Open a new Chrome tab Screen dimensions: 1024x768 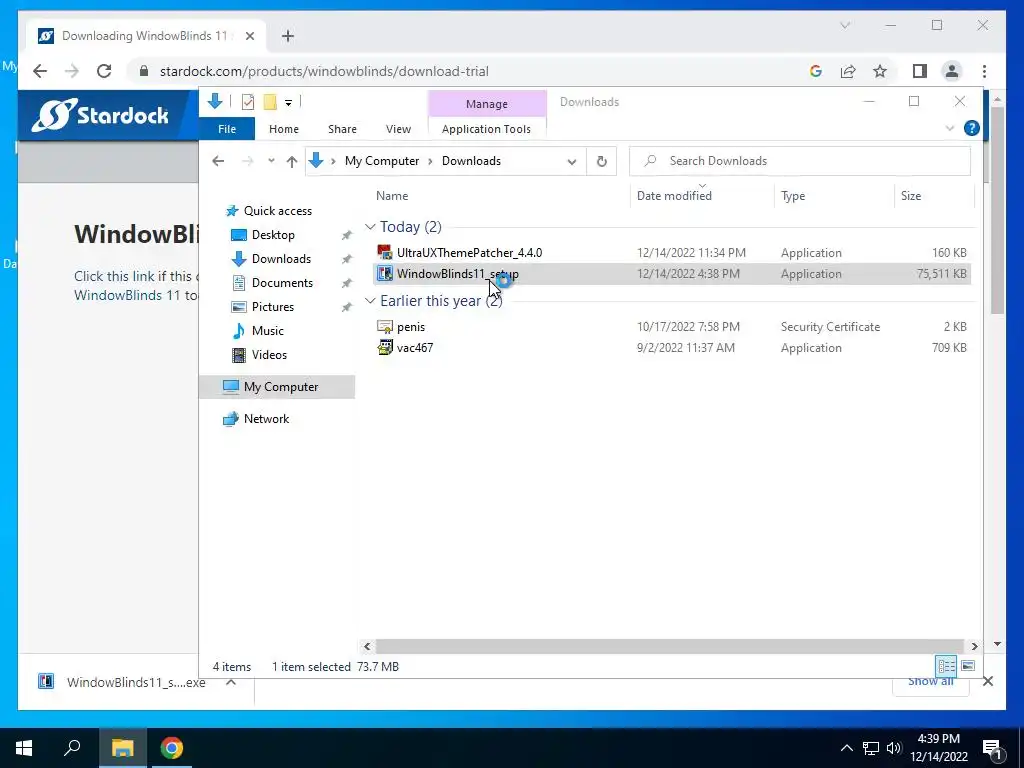click(287, 36)
